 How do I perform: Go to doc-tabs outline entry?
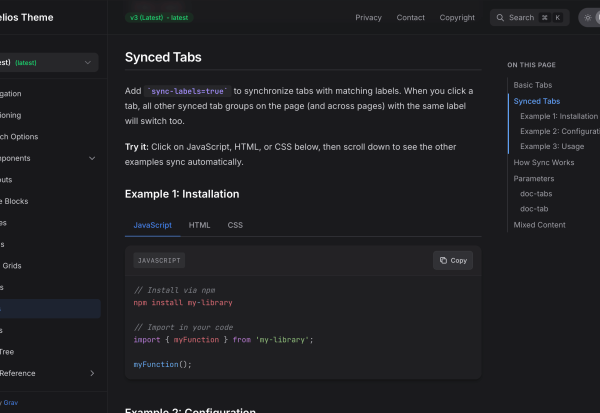click(x=536, y=194)
